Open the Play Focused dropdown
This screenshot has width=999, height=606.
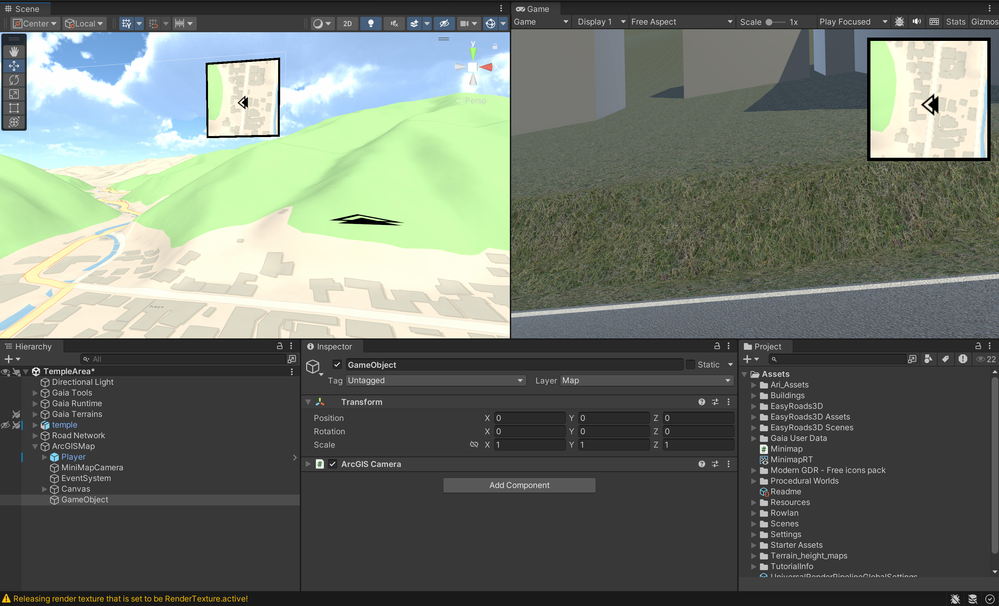click(852, 22)
